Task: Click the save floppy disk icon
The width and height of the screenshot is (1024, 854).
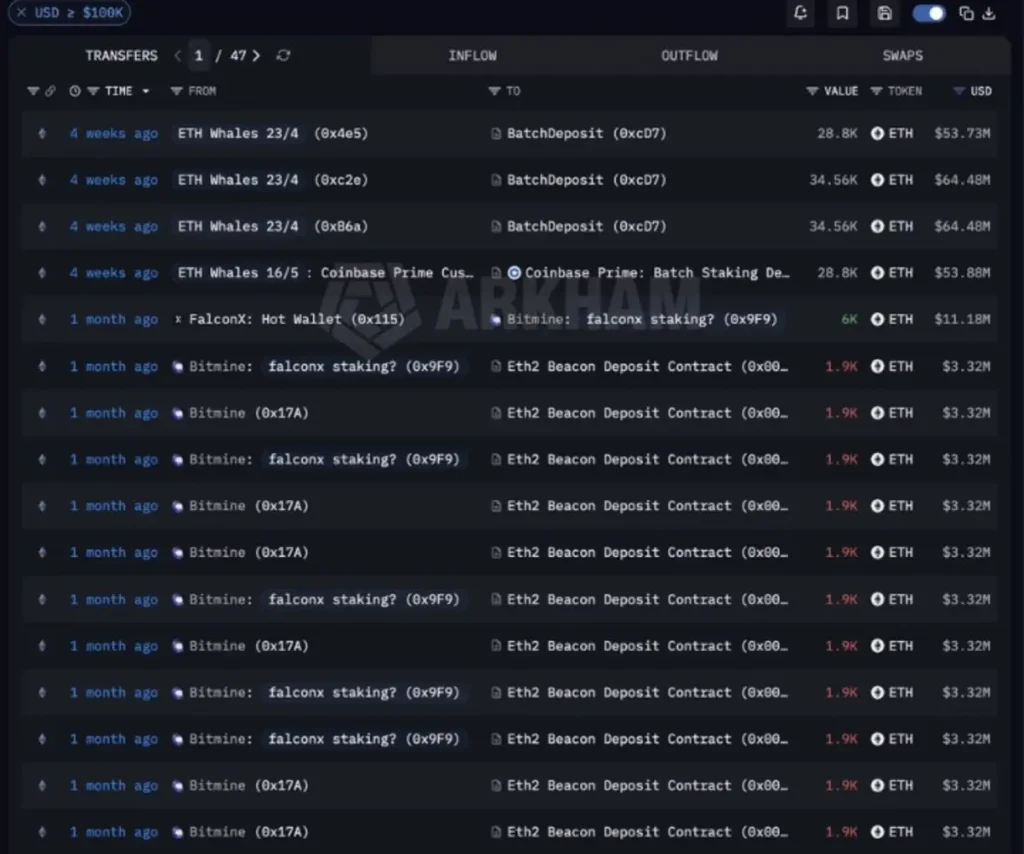Action: tap(884, 13)
